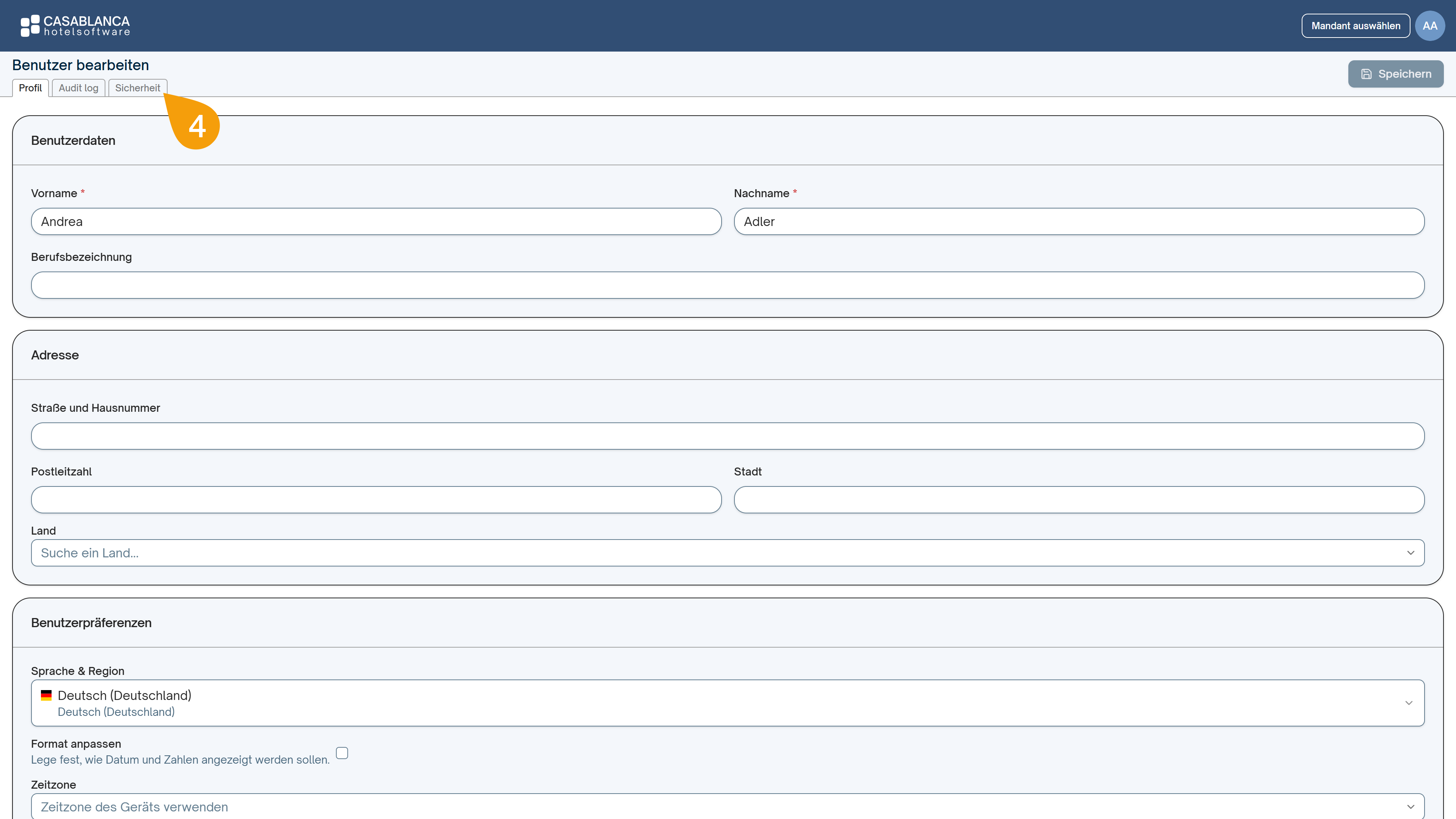
Task: Click the floppy disk save icon
Action: pos(1366,74)
